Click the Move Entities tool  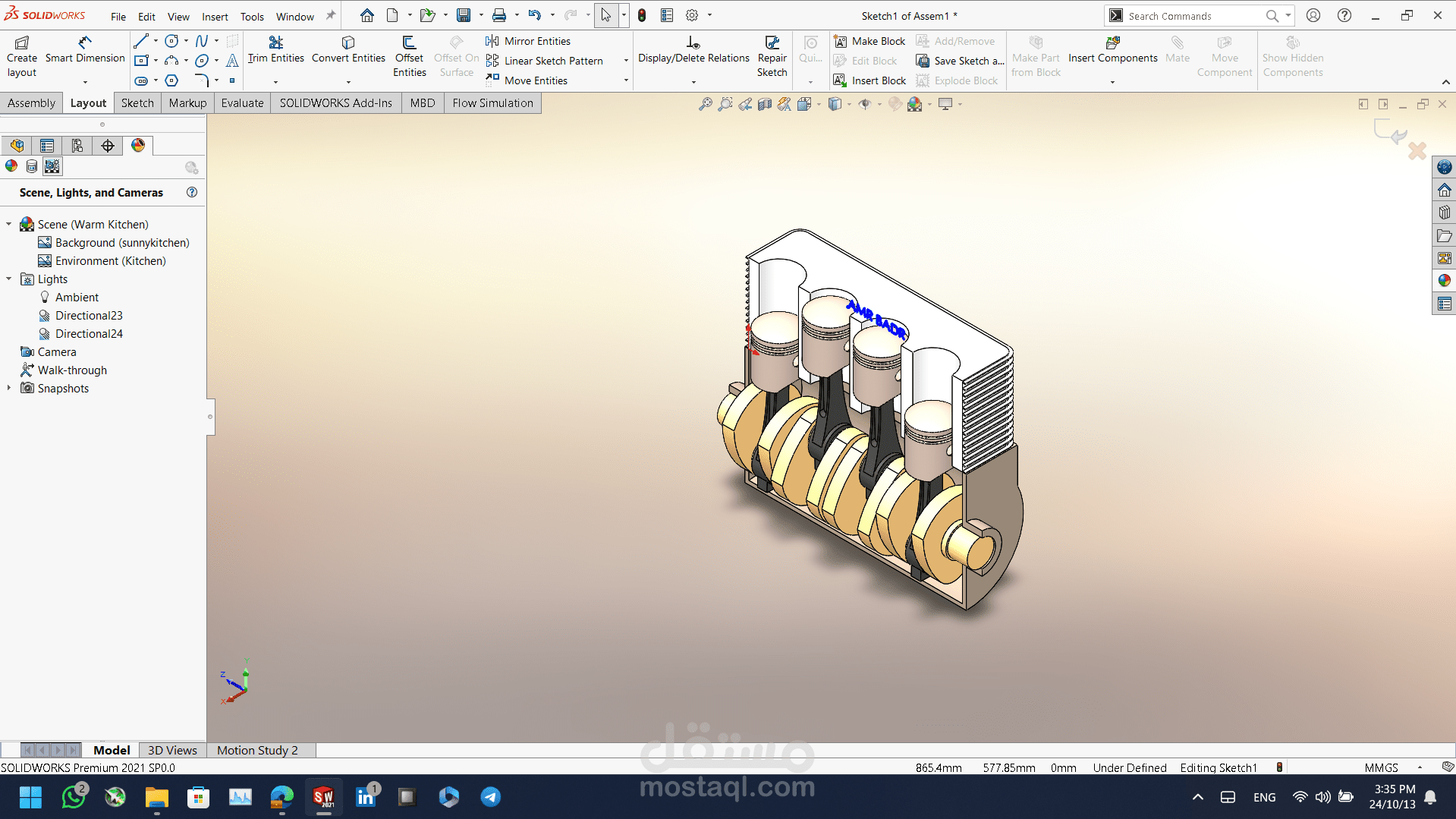[527, 80]
